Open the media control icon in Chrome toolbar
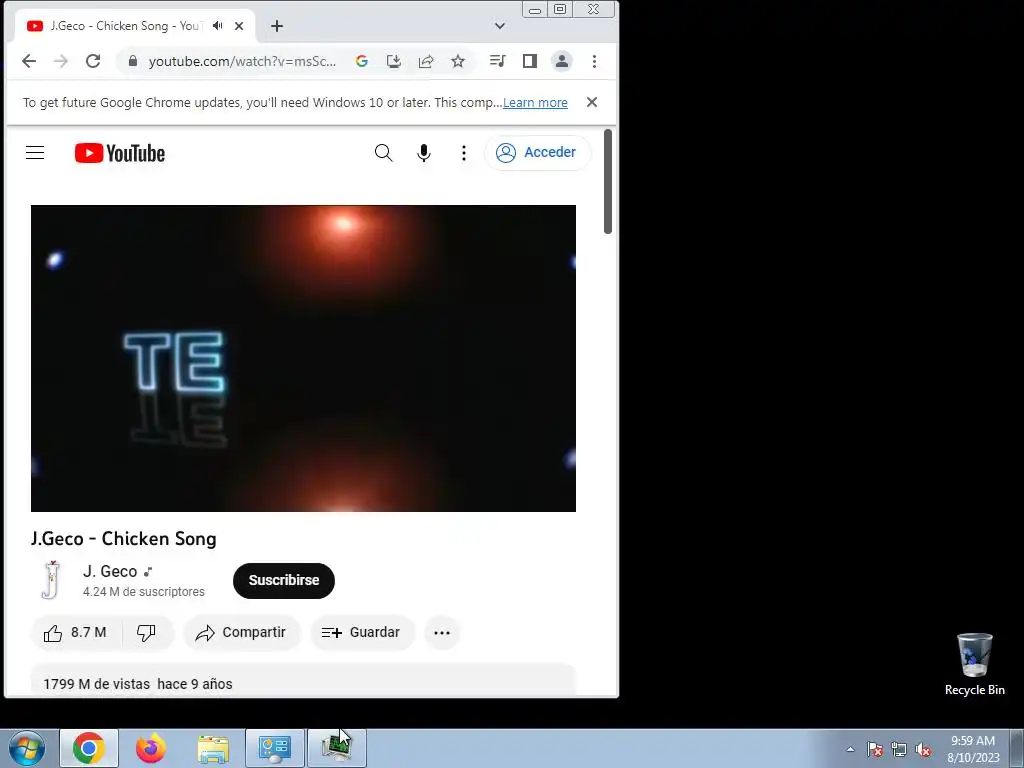 coord(498,61)
